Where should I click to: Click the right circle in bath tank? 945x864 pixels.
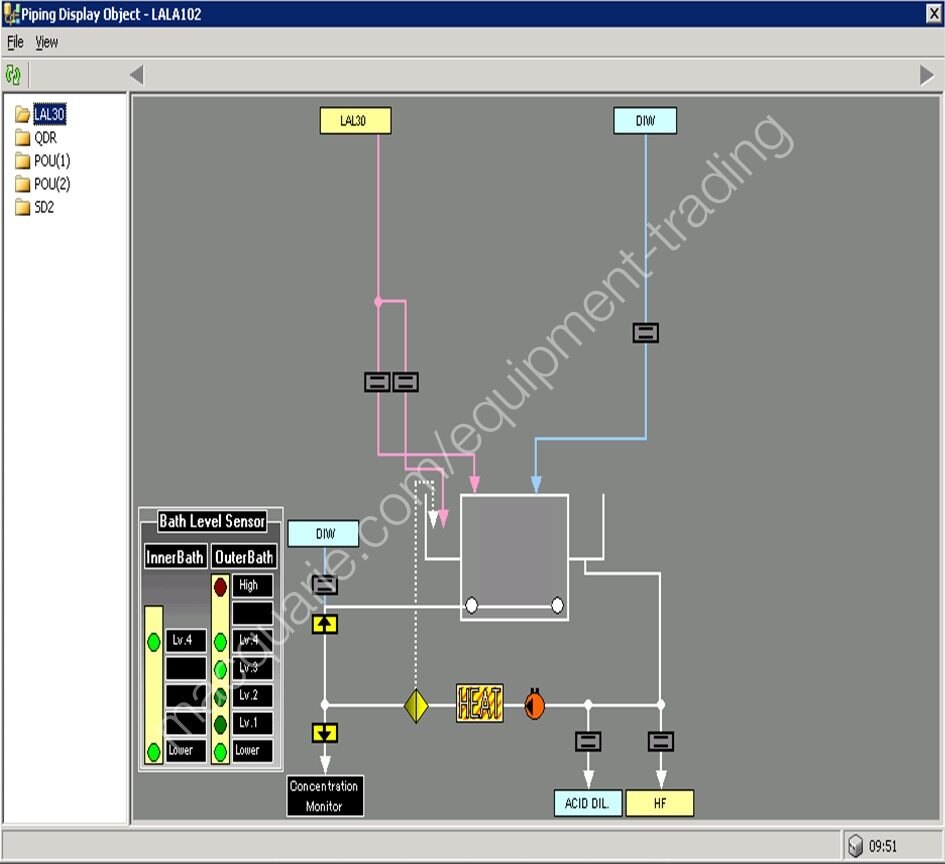[x=557, y=605]
